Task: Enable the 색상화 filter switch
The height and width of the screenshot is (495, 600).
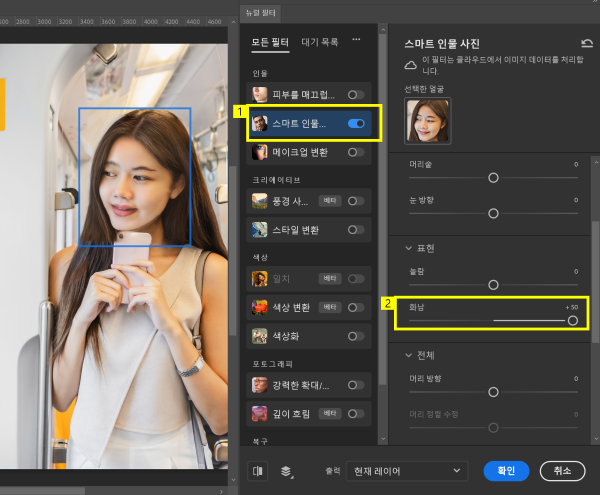Action: [x=356, y=336]
